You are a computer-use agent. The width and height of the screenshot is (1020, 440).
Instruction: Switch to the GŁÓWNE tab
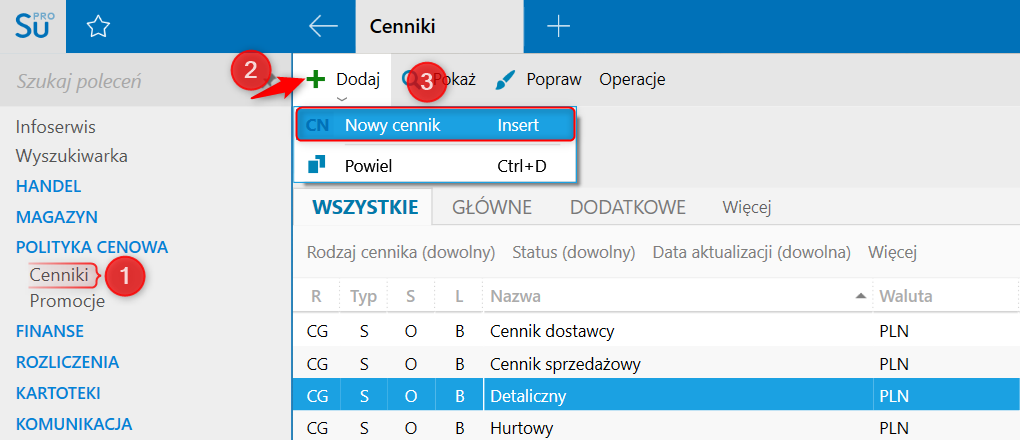tap(491, 208)
